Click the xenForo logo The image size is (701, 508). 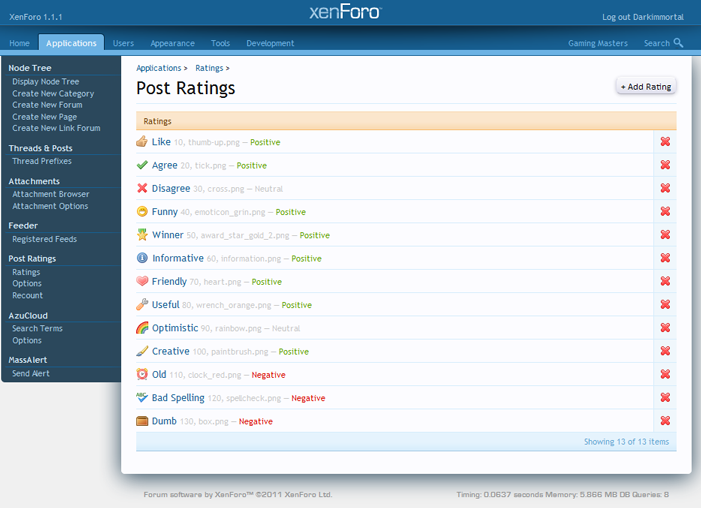coord(346,12)
